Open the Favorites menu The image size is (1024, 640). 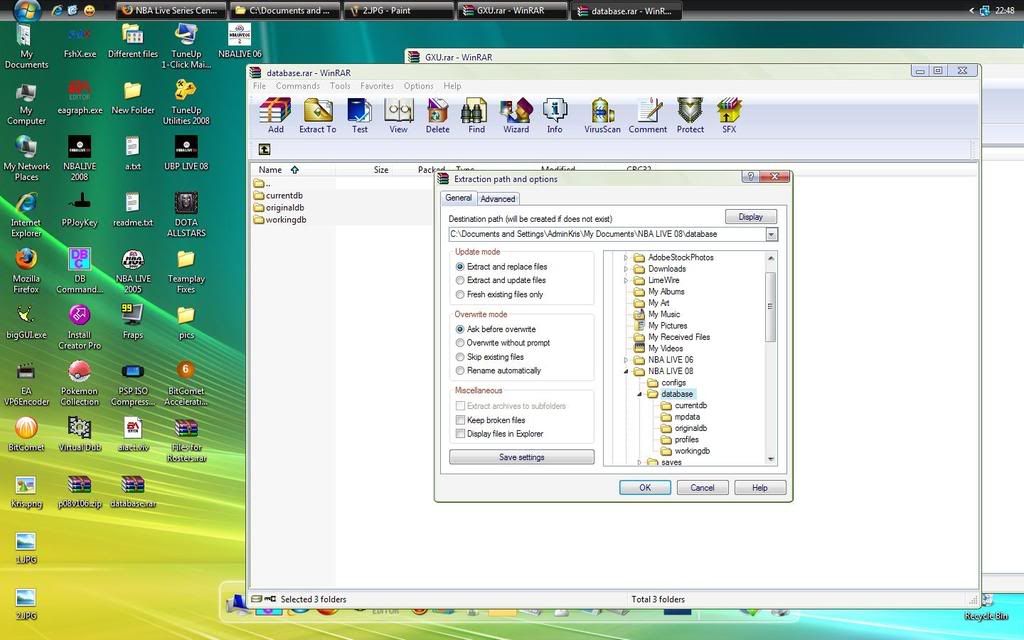click(377, 86)
